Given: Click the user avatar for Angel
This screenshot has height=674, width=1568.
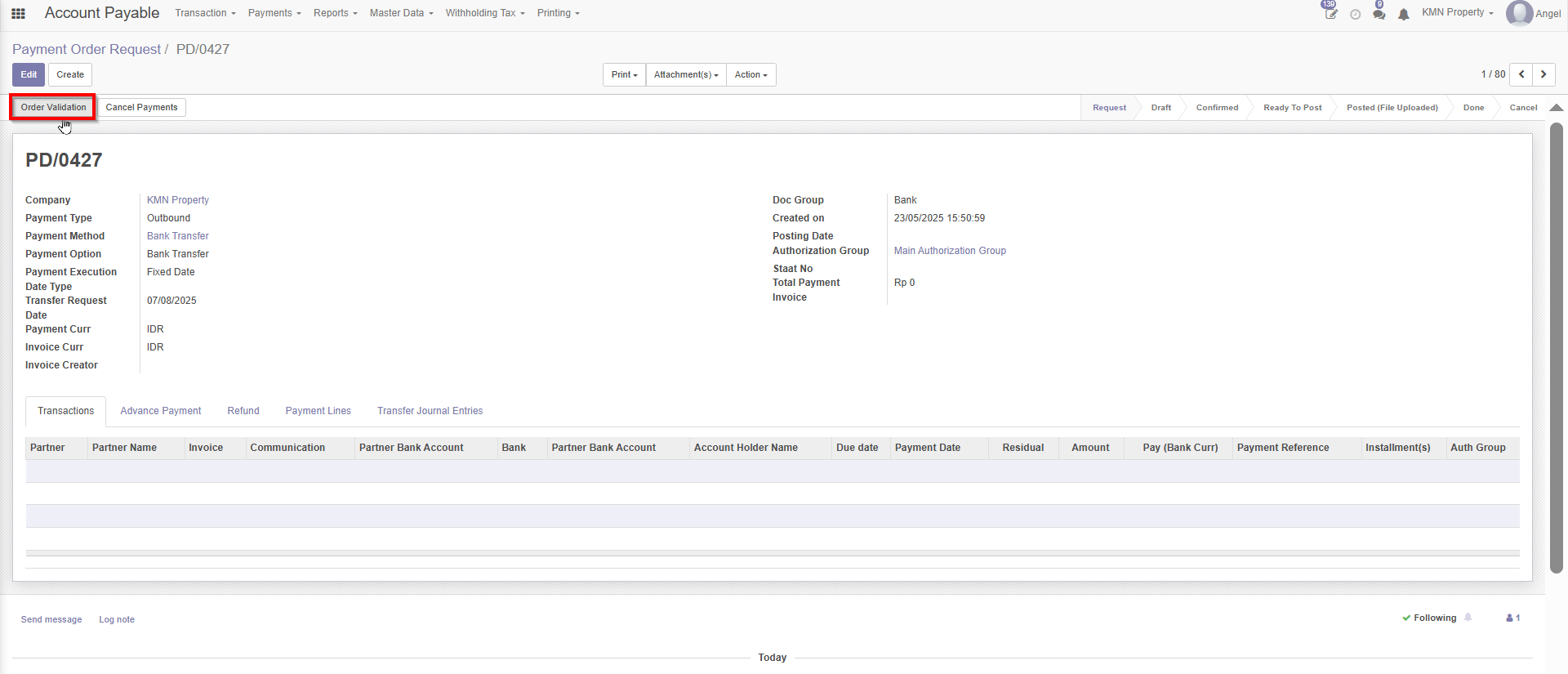Looking at the screenshot, I should (x=1519, y=13).
